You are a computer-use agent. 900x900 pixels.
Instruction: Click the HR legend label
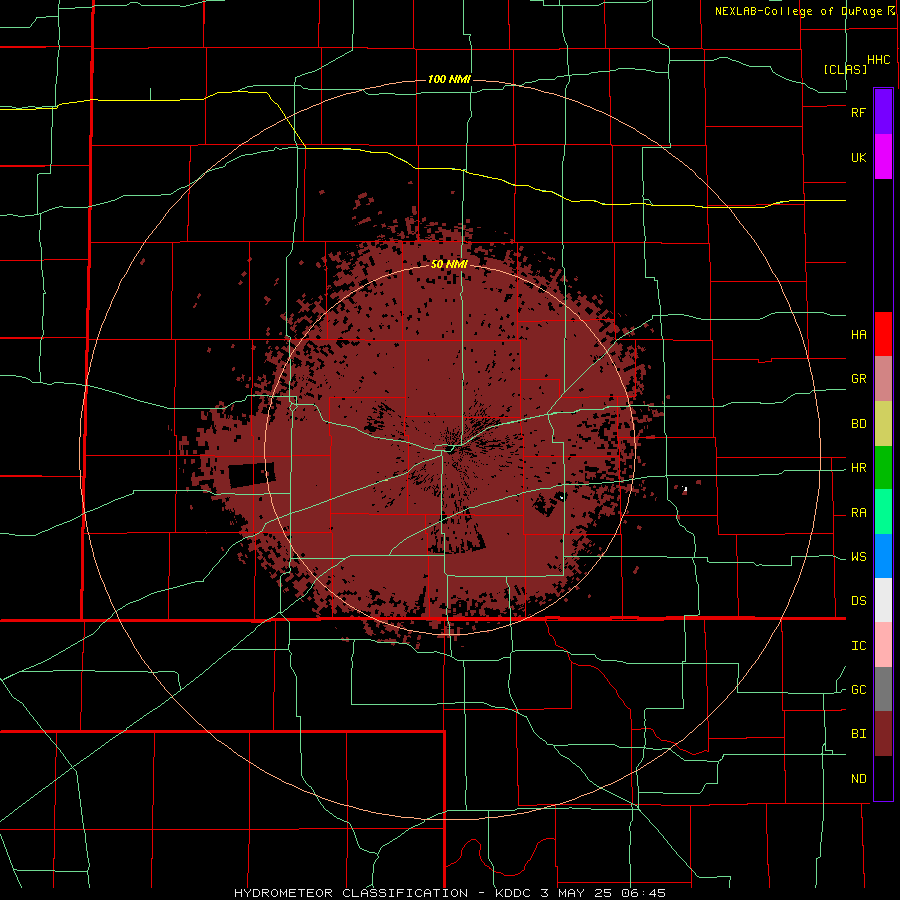pyautogui.click(x=858, y=468)
